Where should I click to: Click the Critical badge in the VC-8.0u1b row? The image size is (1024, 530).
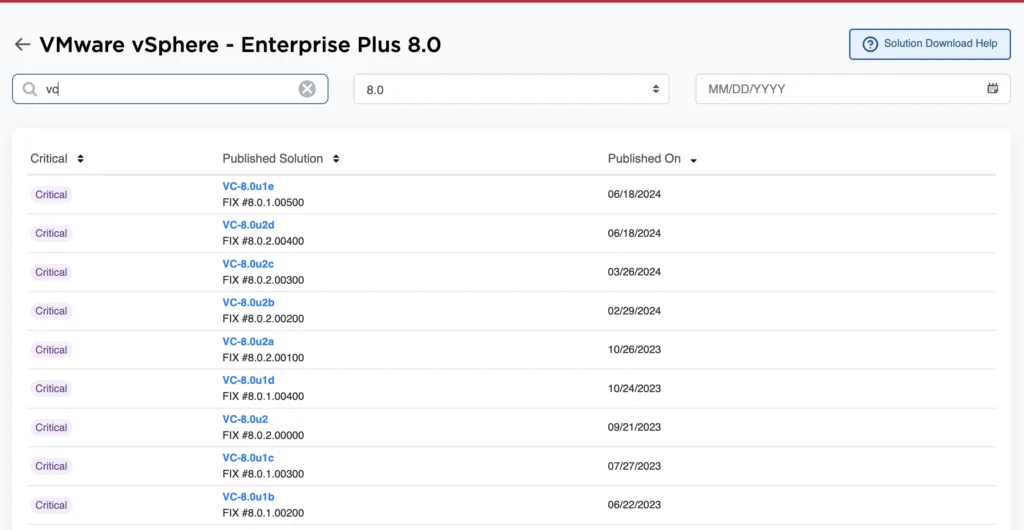click(x=51, y=505)
